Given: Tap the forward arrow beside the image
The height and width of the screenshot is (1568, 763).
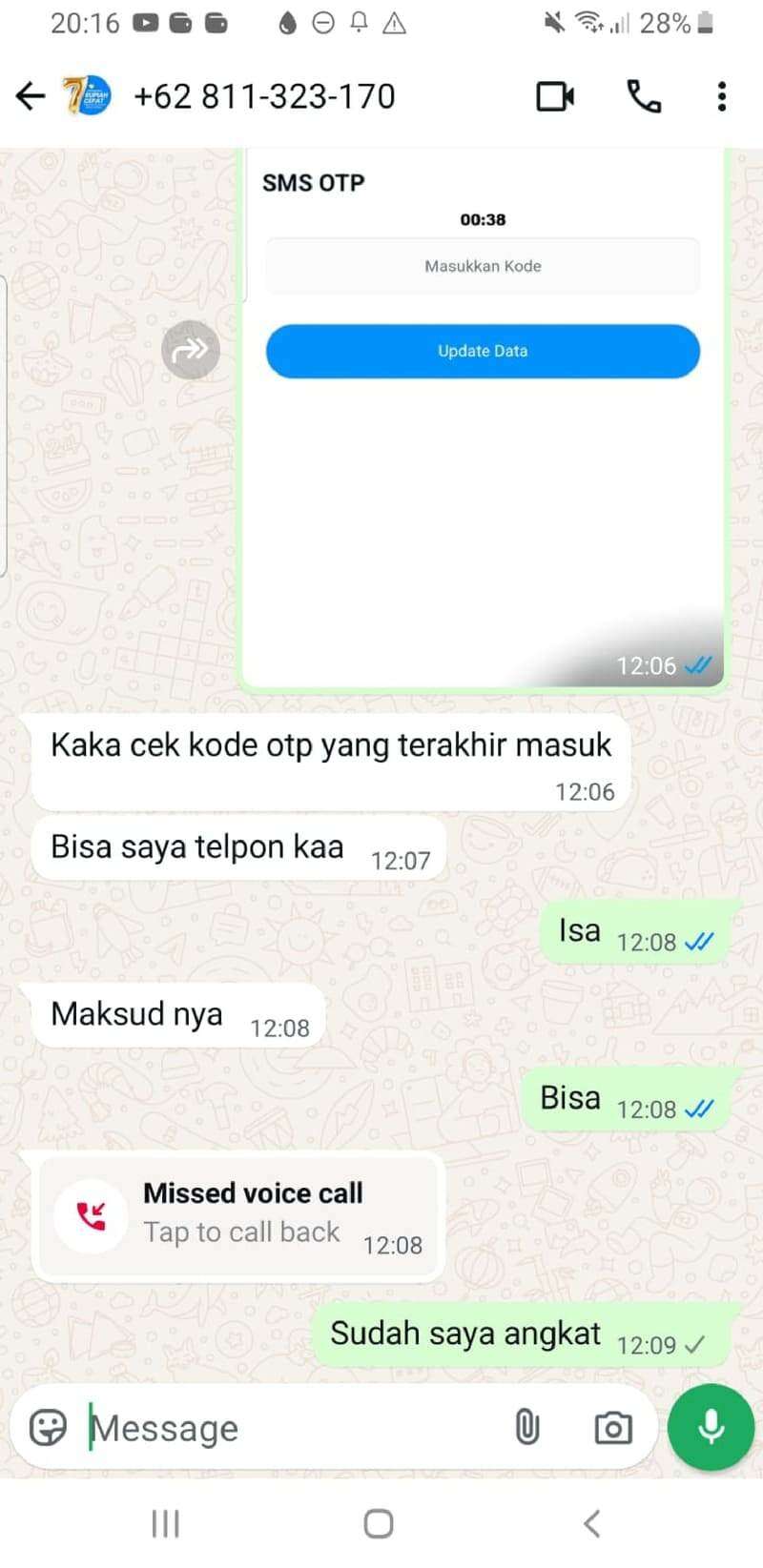Looking at the screenshot, I should click(x=191, y=350).
